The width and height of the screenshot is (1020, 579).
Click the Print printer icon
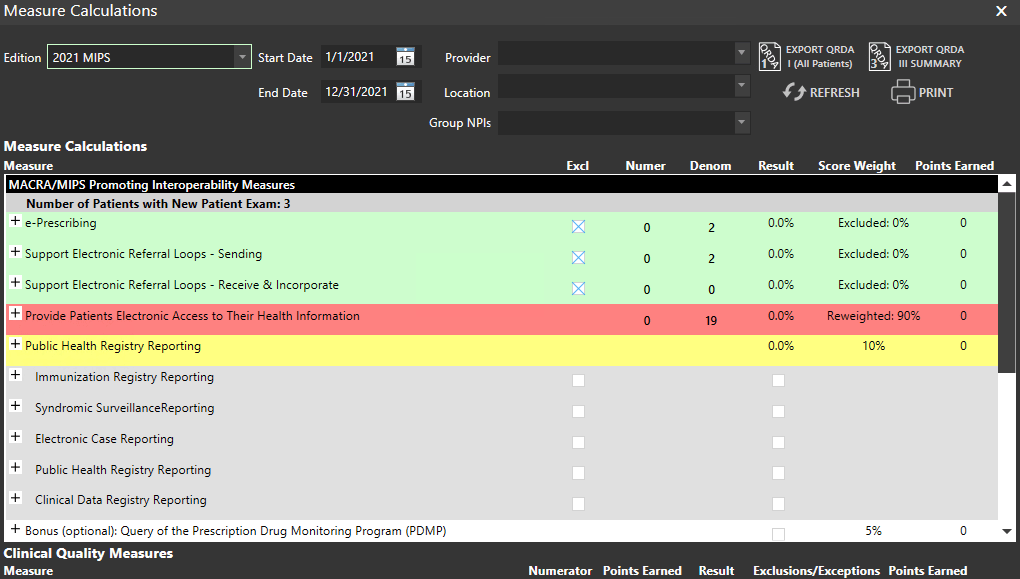click(903, 92)
